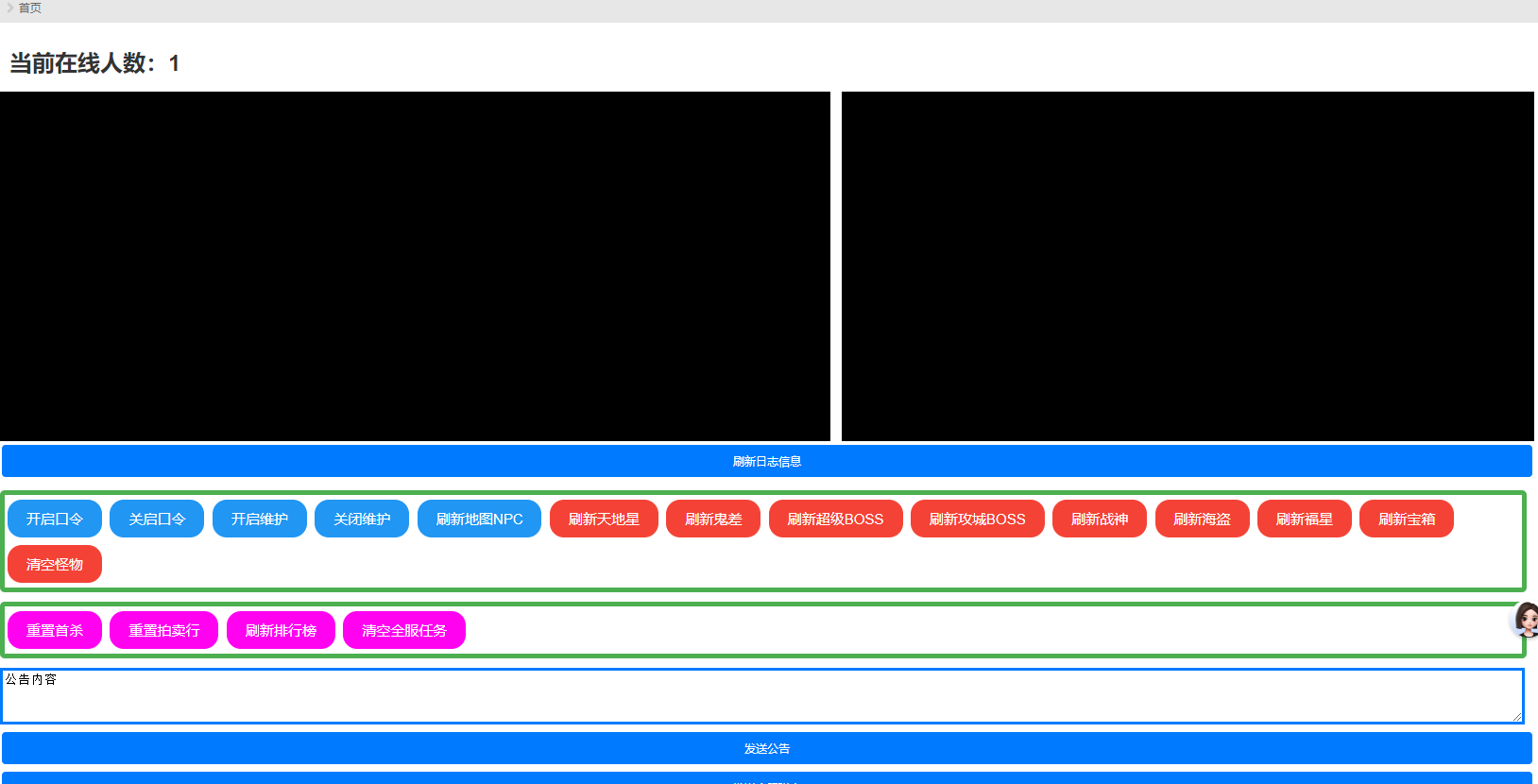The width and height of the screenshot is (1538, 784).
Task: Turn on maintenance with 开启维护
Action: point(260,519)
